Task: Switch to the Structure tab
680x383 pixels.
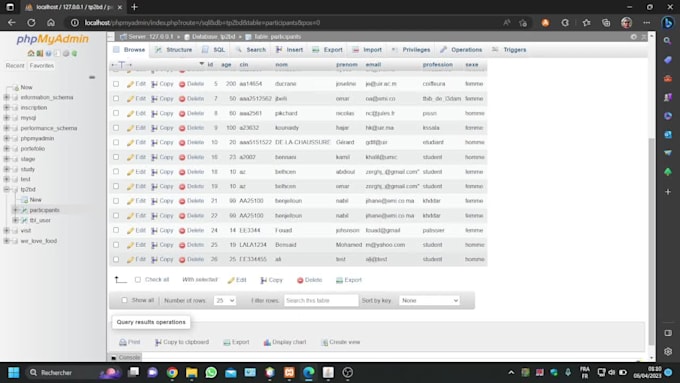Action: (173, 50)
